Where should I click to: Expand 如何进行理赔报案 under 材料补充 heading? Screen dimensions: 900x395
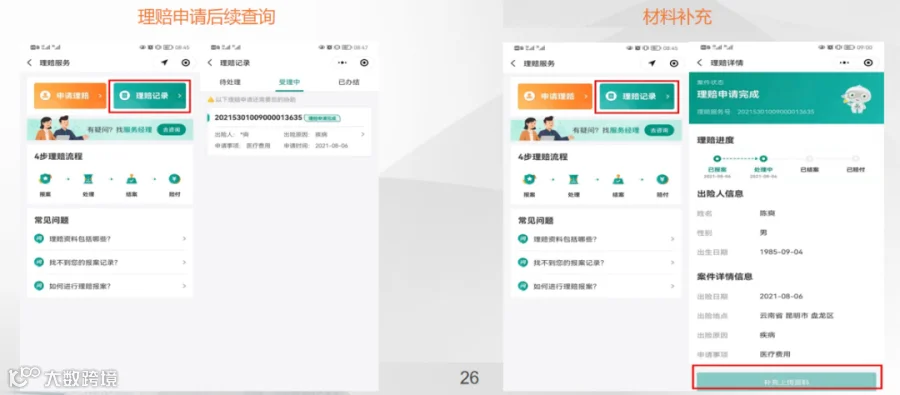598,285
